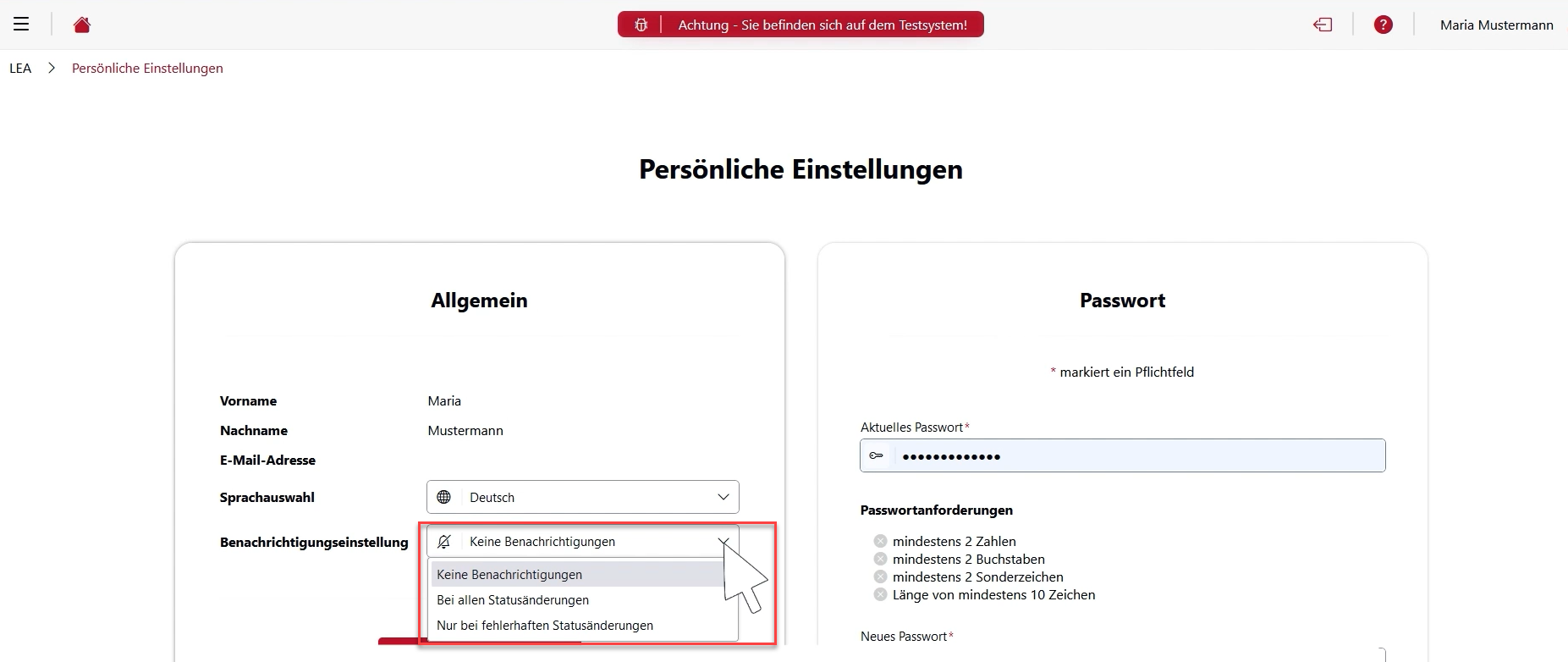Click the muted bell notification icon
1568x662 pixels.
pyautogui.click(x=444, y=541)
